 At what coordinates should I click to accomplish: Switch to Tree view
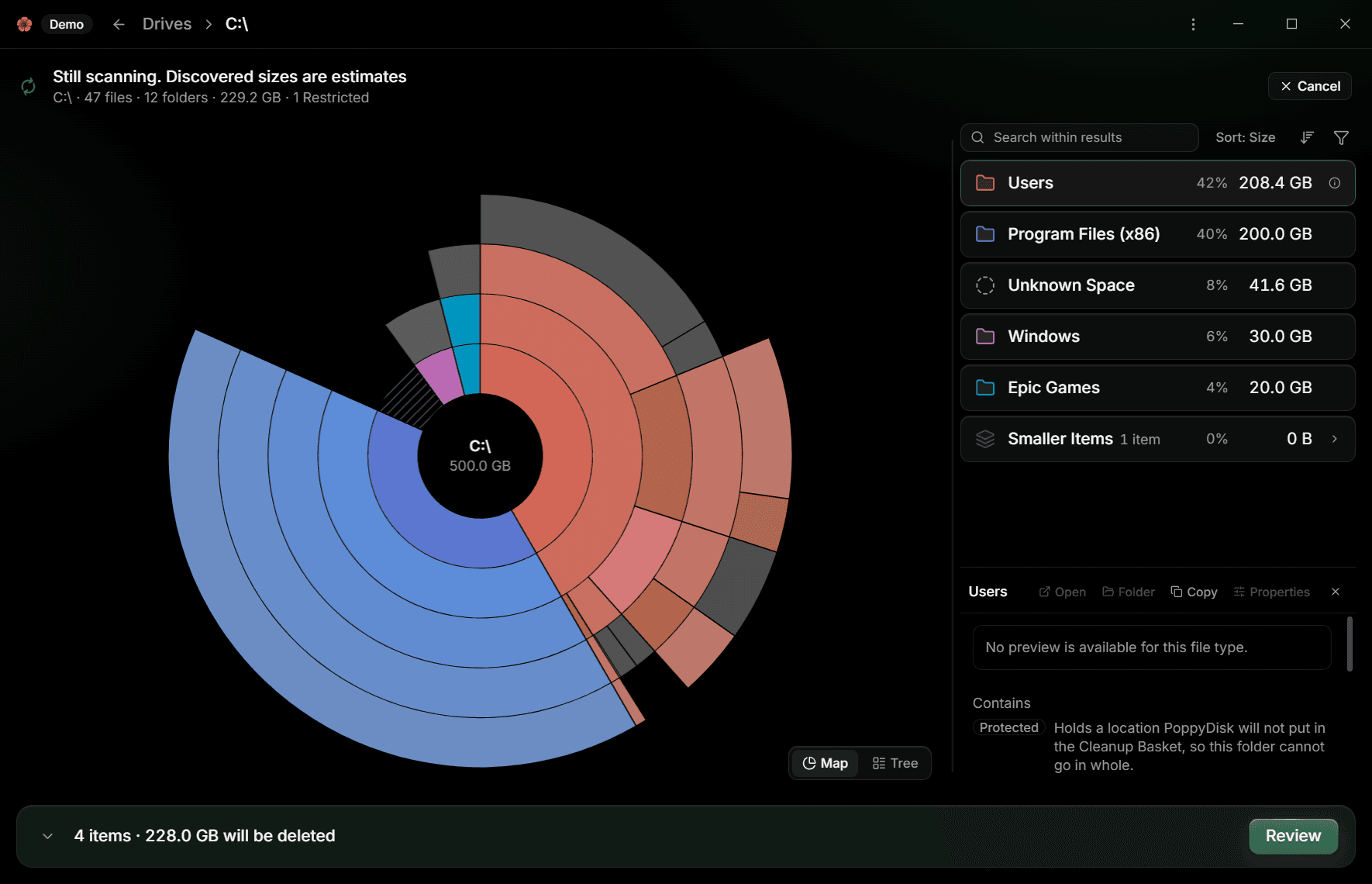point(895,763)
